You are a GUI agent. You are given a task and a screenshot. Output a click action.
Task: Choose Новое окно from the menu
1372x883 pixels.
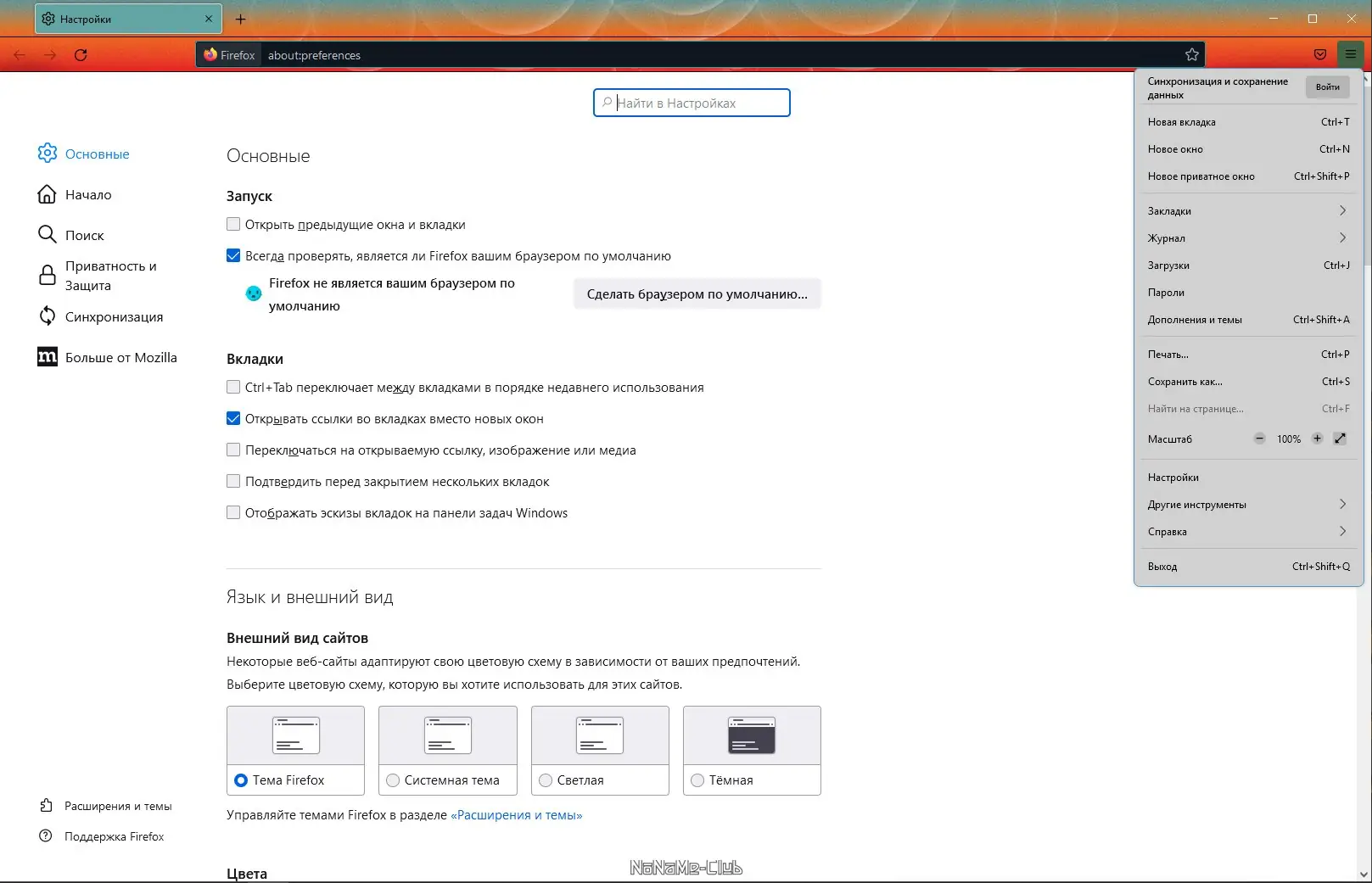pos(1248,149)
